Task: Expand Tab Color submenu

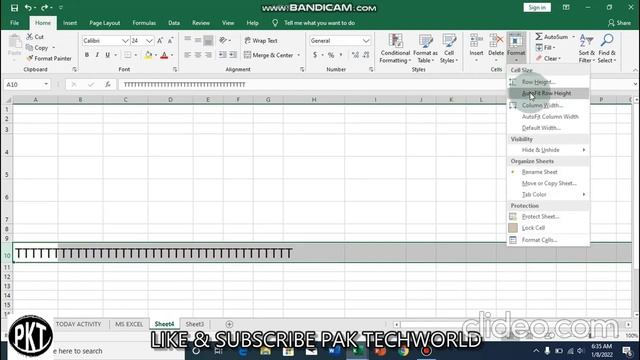Action: pyautogui.click(x=548, y=195)
